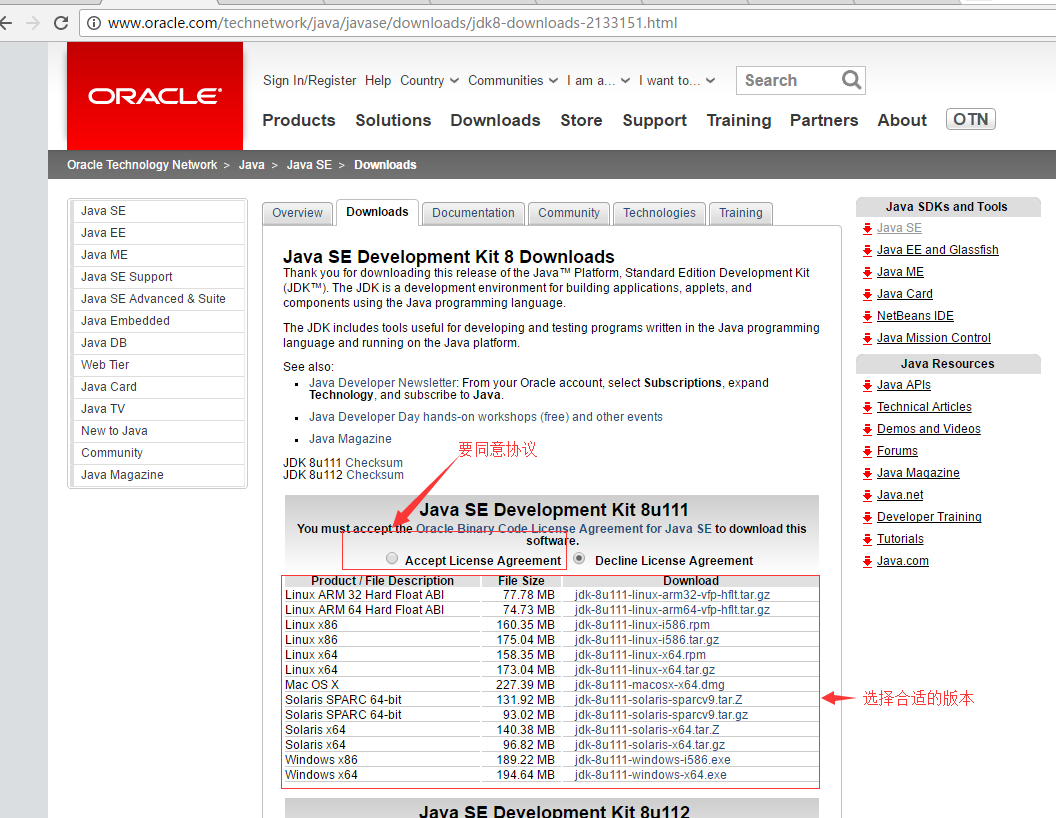Download jdk-8u111-linux-arm32-vfp-hflt.tar.gz
1056x818 pixels.
tap(672, 595)
